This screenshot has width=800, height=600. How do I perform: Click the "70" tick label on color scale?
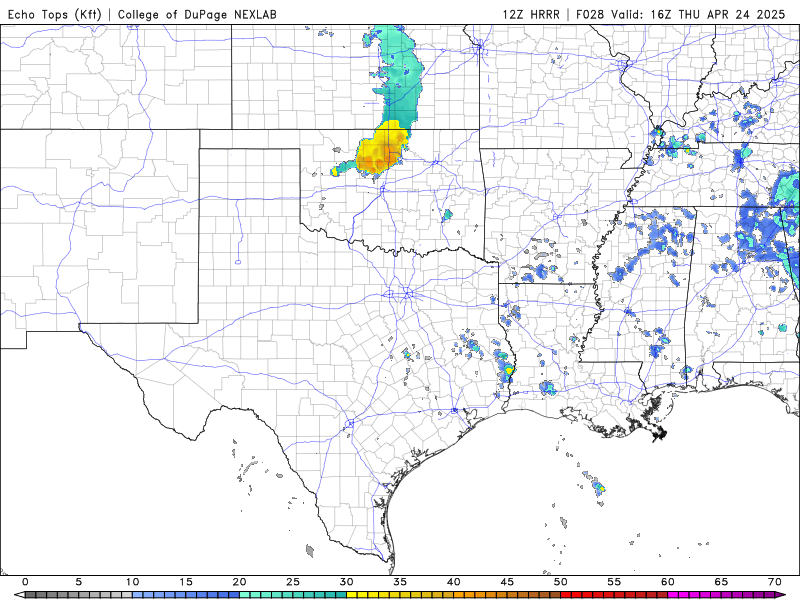pos(775,582)
